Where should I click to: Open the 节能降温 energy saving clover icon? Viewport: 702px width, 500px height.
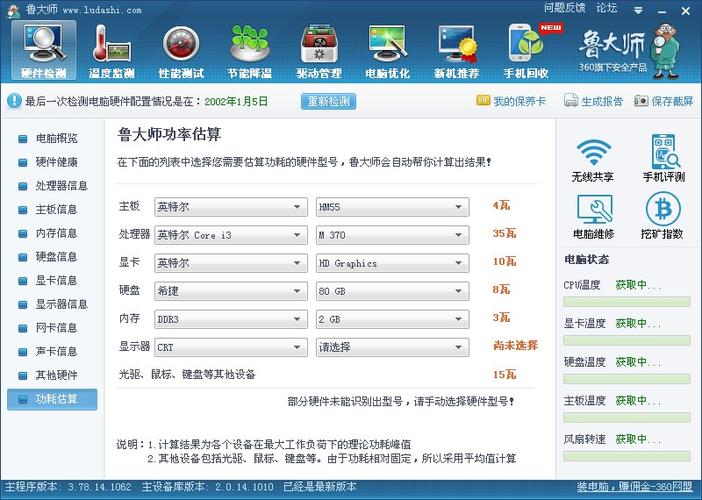coord(249,51)
